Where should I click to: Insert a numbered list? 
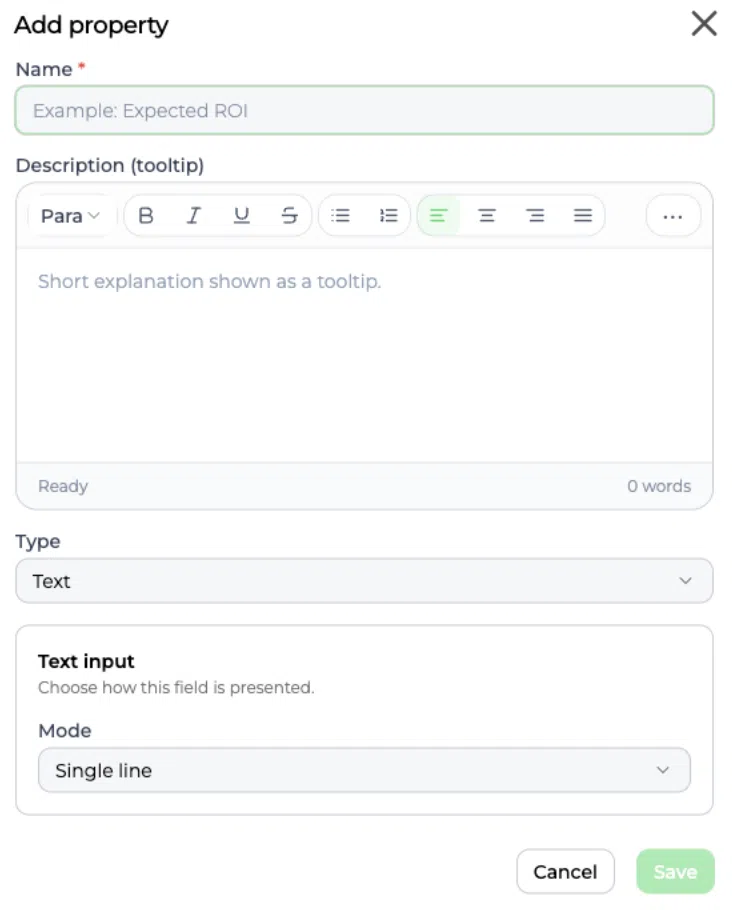coord(388,216)
